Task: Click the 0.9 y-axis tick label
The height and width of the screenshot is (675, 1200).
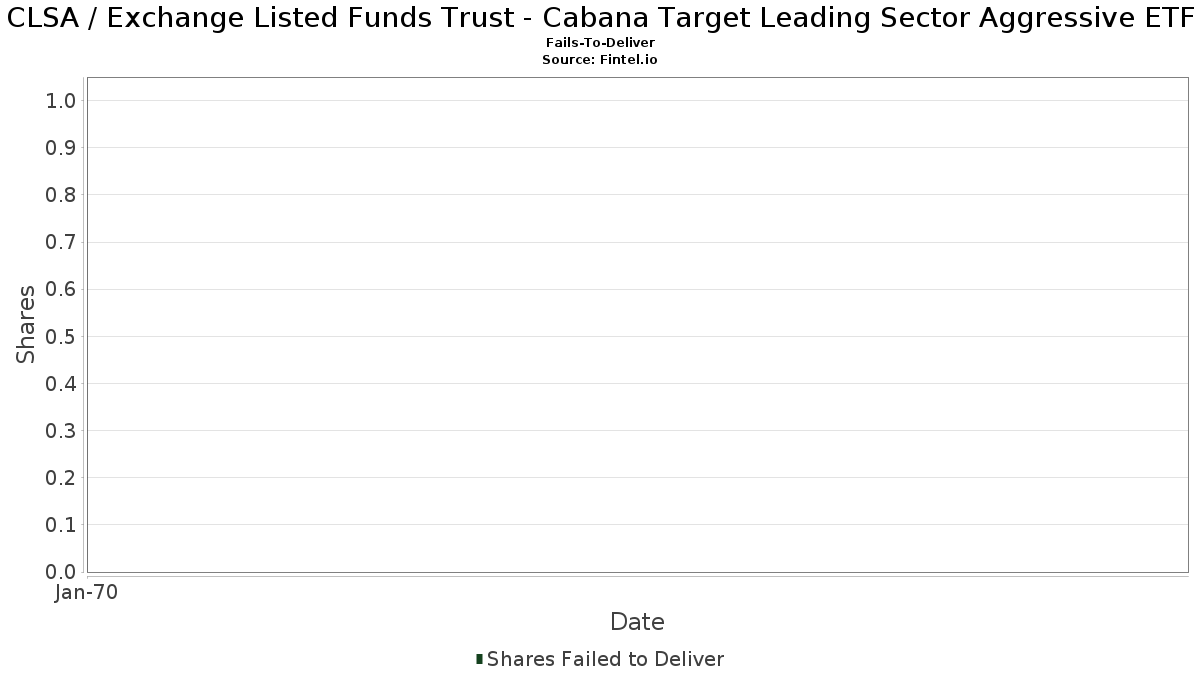Action: (x=61, y=147)
